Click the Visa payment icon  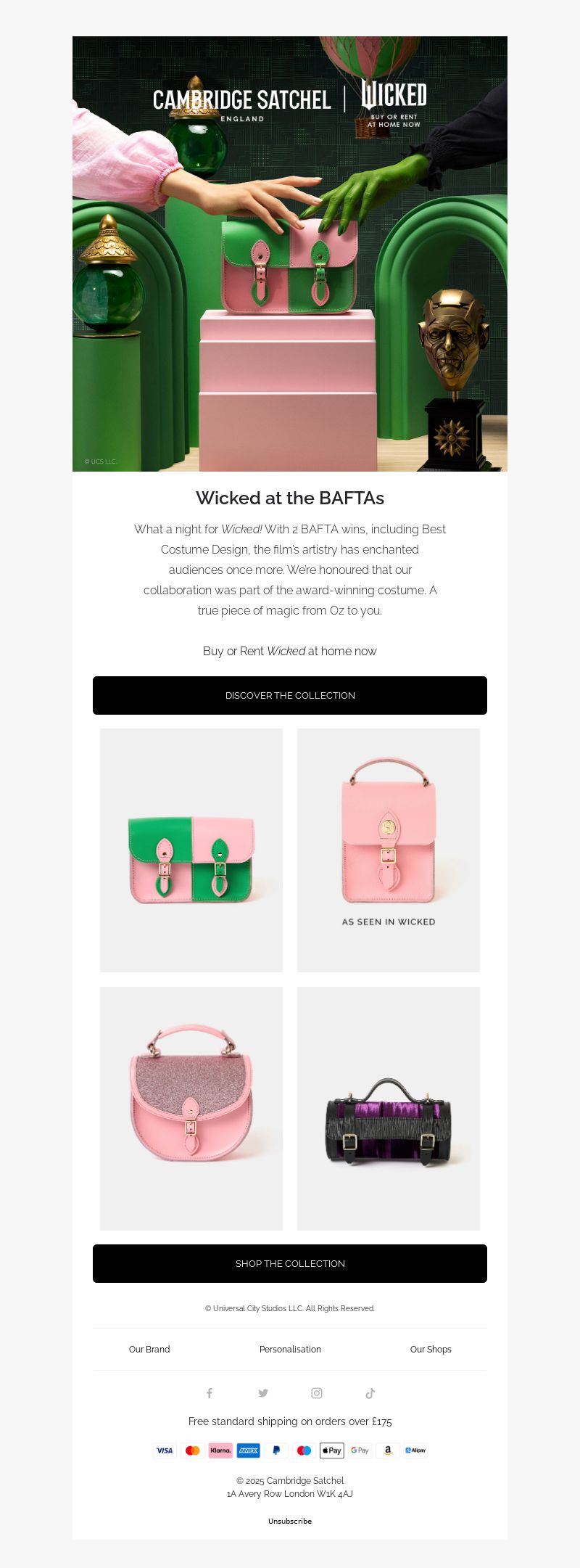coord(165,1450)
